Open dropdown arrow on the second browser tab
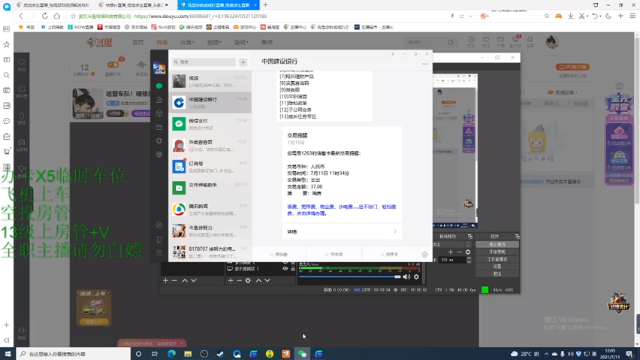The width and height of the screenshot is (640, 360). point(167,5)
